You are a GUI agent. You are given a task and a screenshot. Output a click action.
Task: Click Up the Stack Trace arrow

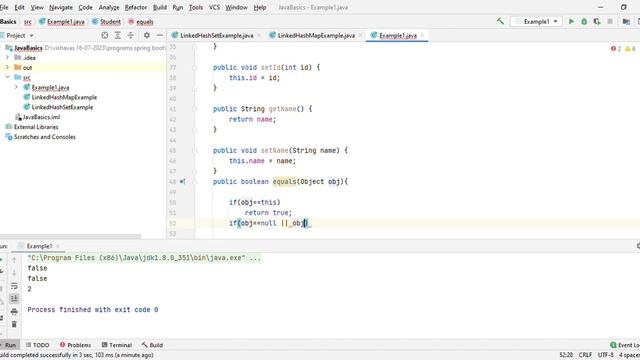coord(14,260)
